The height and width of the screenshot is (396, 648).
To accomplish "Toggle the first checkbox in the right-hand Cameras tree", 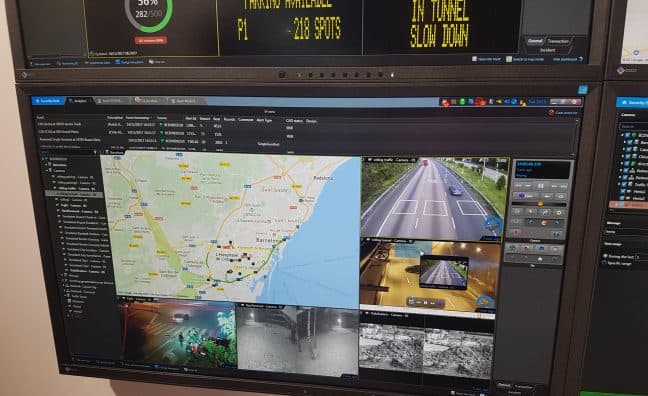I will click(627, 135).
